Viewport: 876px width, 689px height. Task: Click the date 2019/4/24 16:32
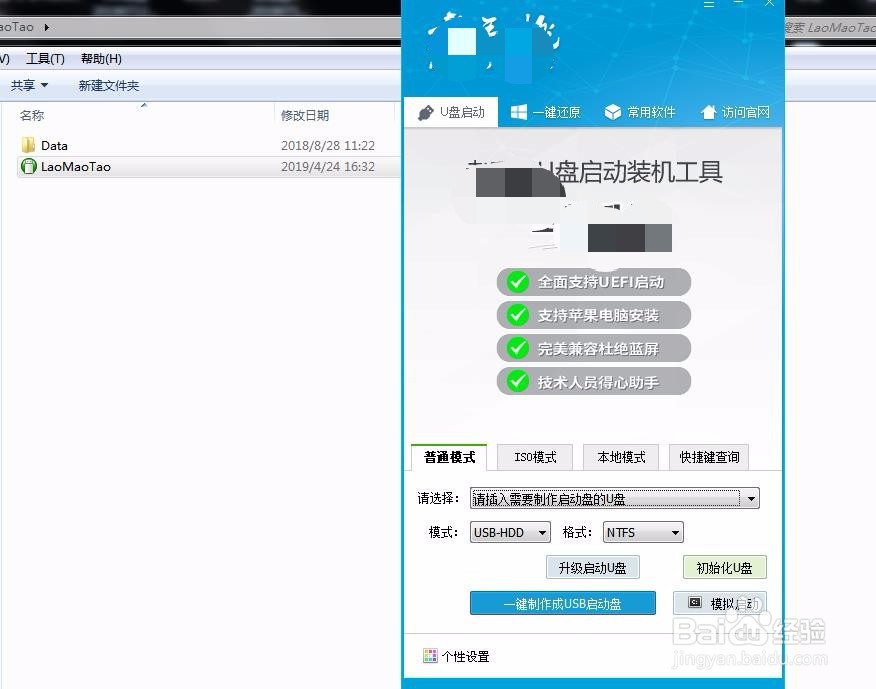click(328, 167)
